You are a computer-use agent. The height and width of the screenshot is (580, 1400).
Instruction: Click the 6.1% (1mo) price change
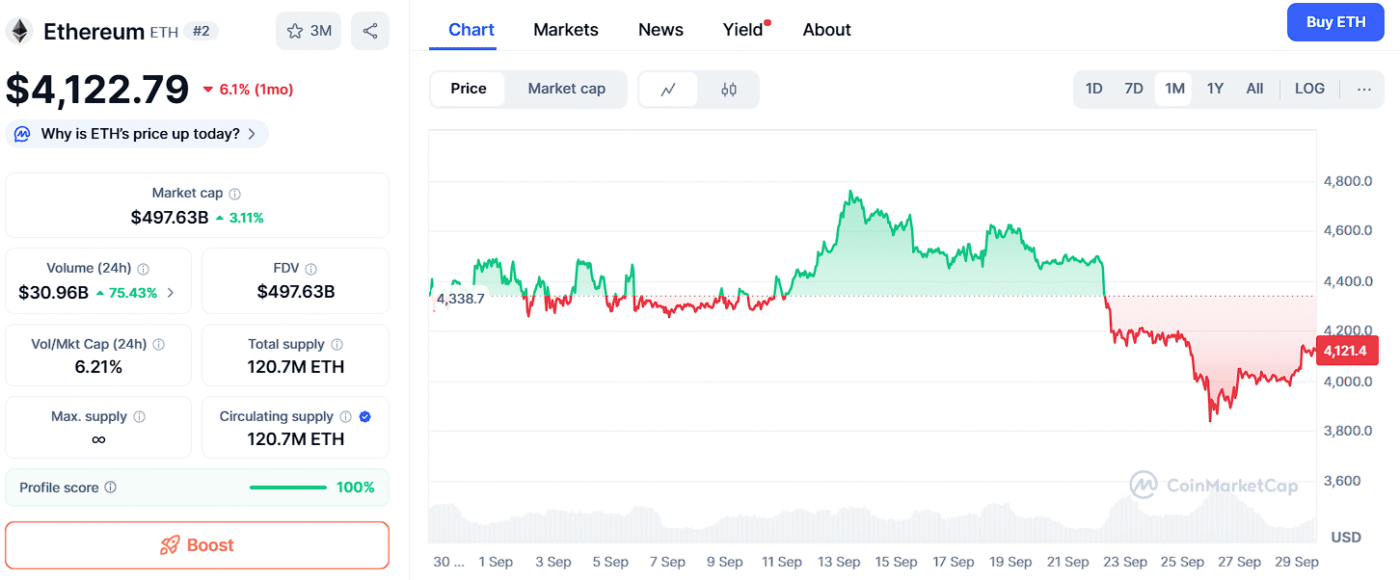point(248,89)
